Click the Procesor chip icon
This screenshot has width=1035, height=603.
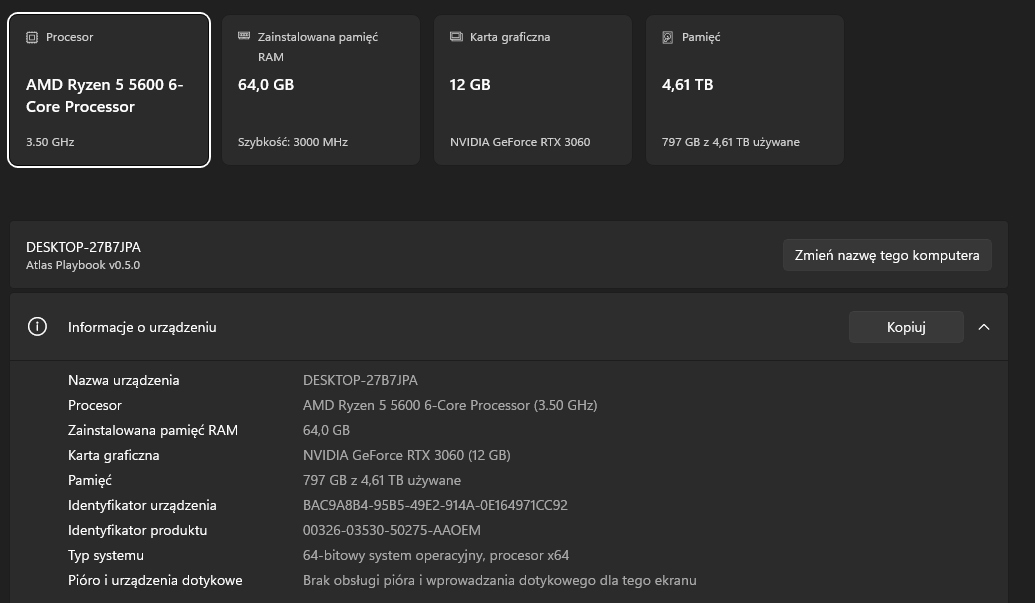[32, 38]
